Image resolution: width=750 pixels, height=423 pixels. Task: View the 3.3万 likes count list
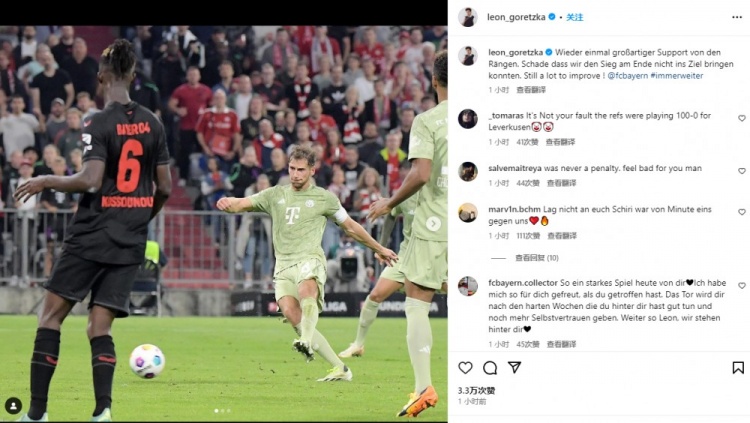pyautogui.click(x=476, y=390)
